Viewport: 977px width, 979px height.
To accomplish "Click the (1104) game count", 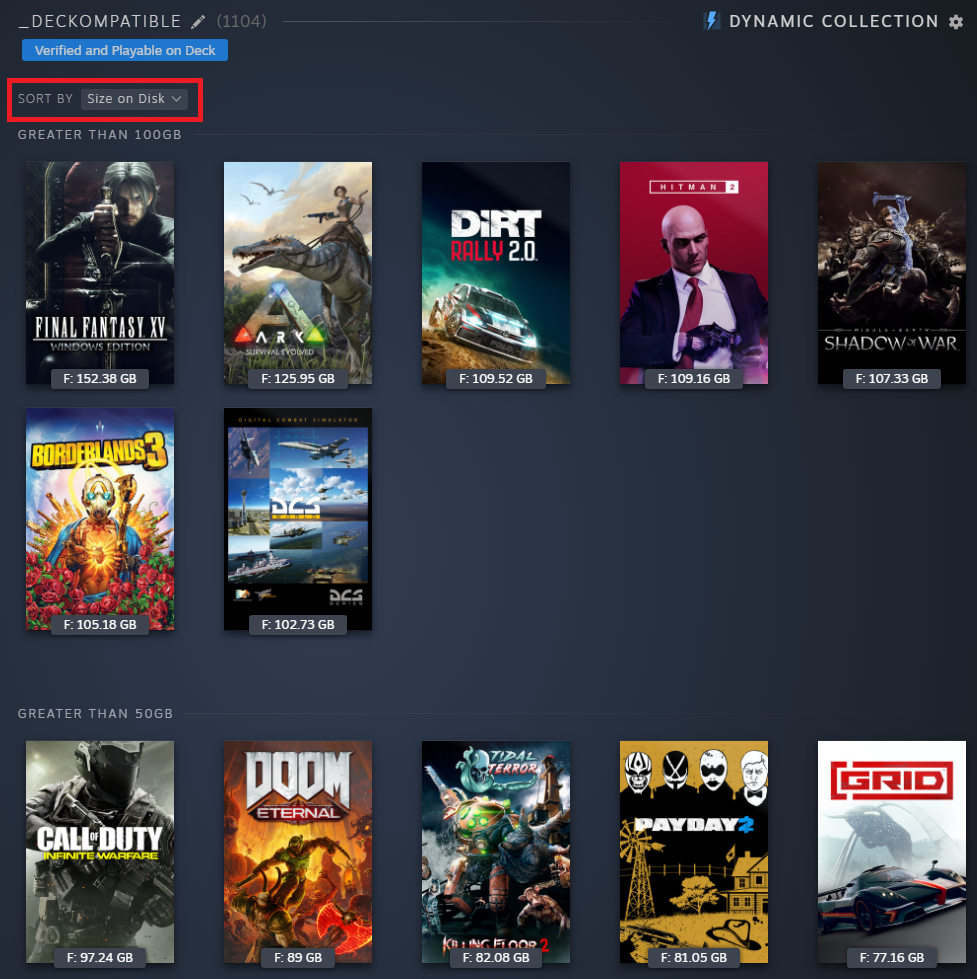I will 242,21.
